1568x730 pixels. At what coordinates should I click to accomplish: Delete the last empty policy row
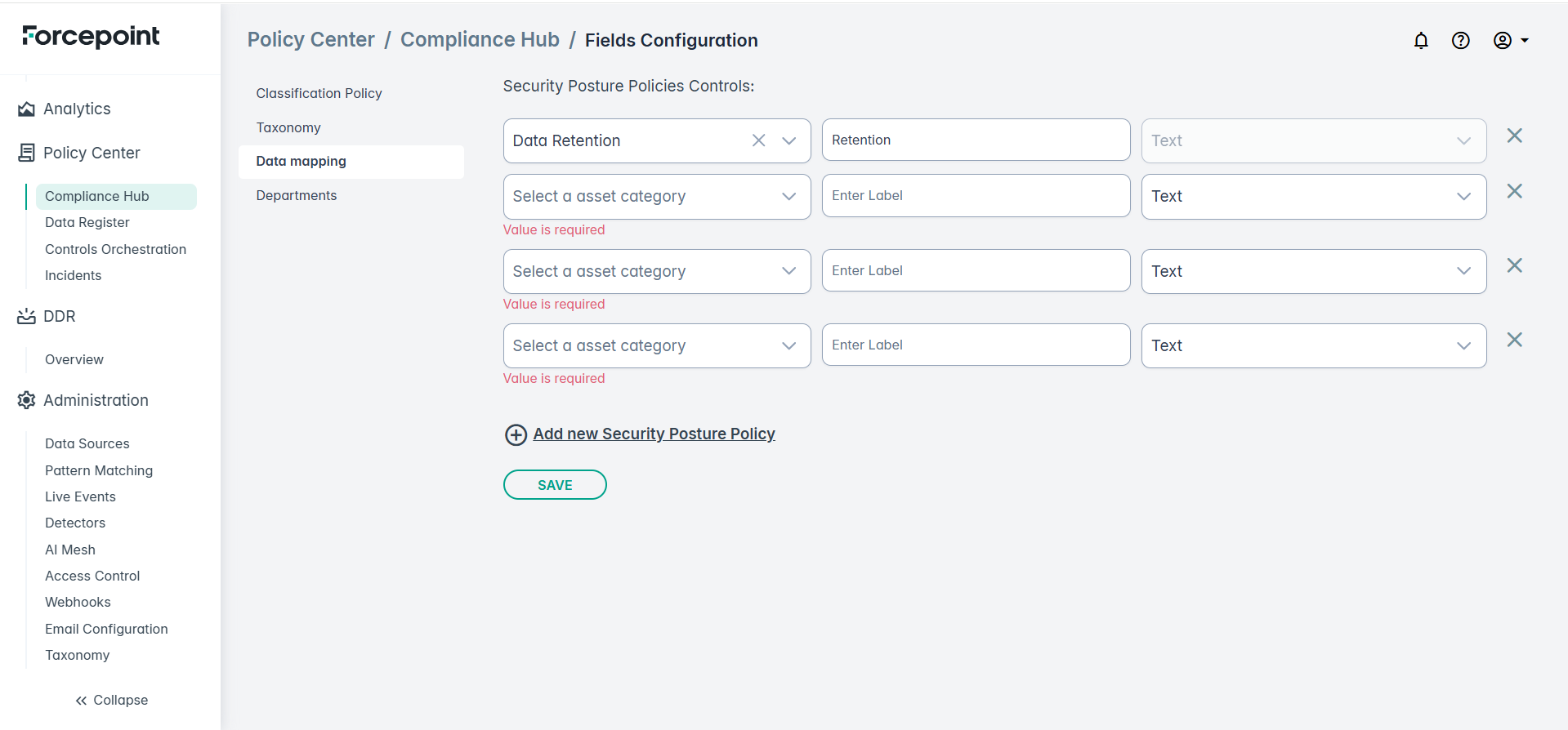pos(1514,341)
